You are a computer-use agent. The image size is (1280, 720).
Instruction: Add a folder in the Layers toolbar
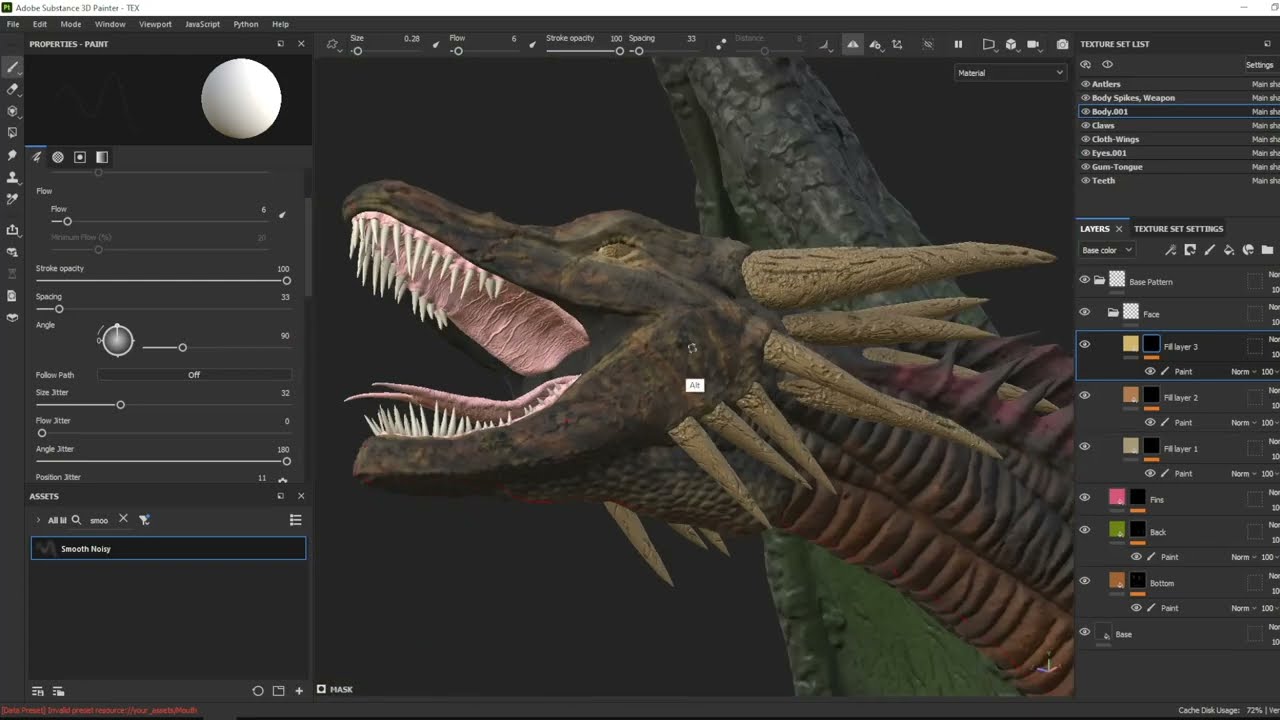(1267, 250)
